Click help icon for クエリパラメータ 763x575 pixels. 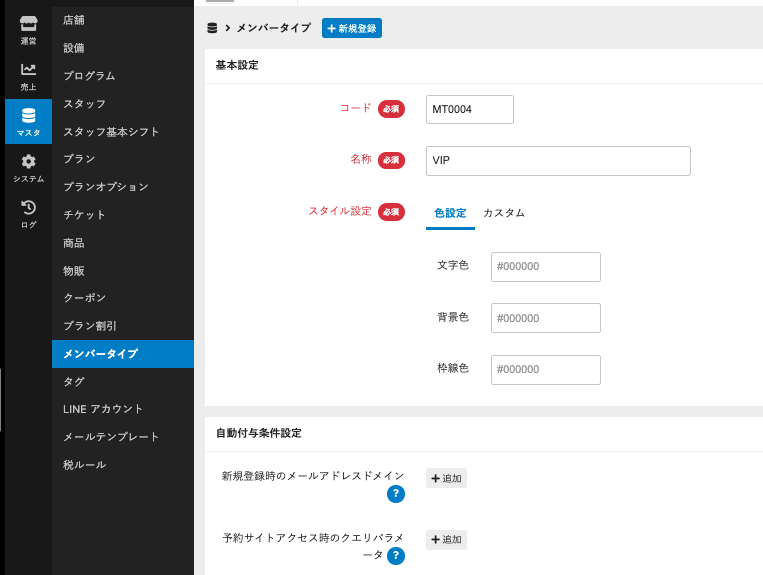pos(396,556)
